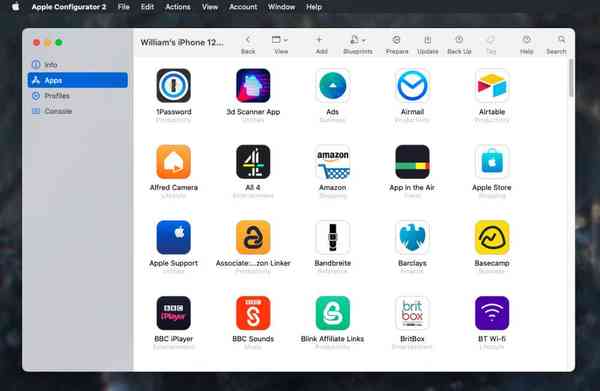Screen dimensions: 600x391
Task: Click the Basecamp app icon
Action: [492, 237]
